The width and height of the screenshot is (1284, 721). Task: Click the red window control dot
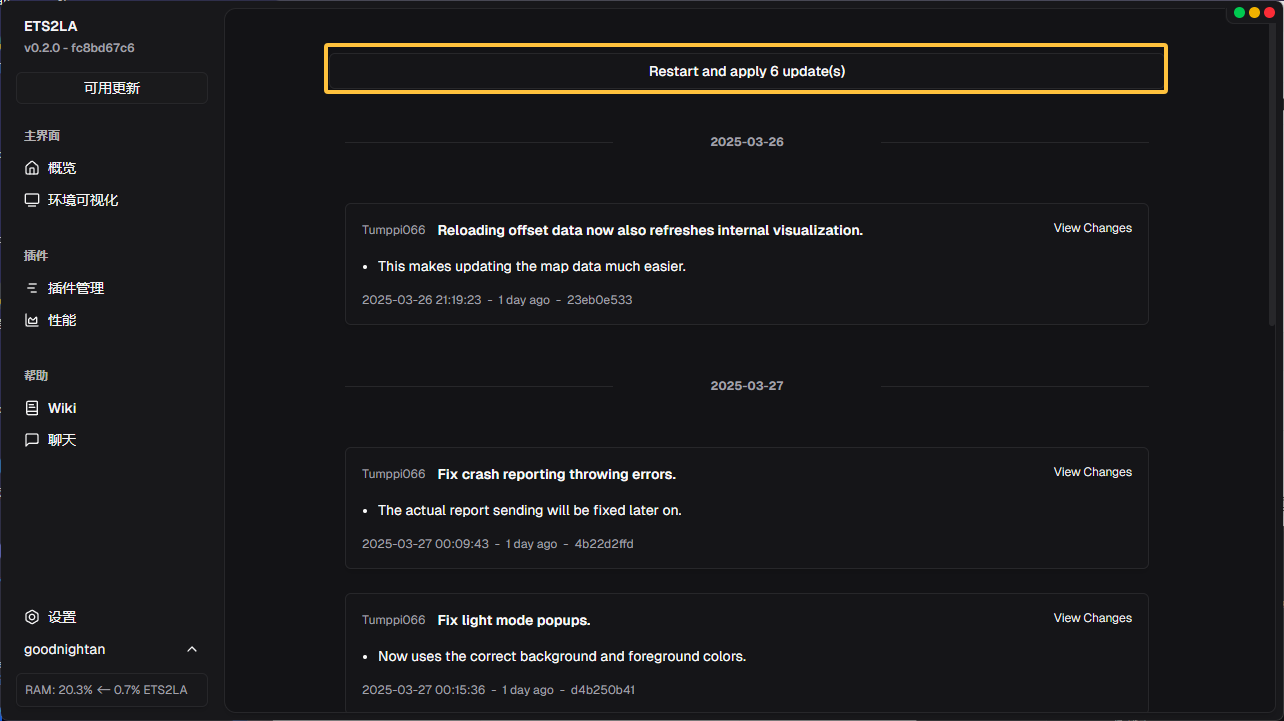click(1269, 13)
